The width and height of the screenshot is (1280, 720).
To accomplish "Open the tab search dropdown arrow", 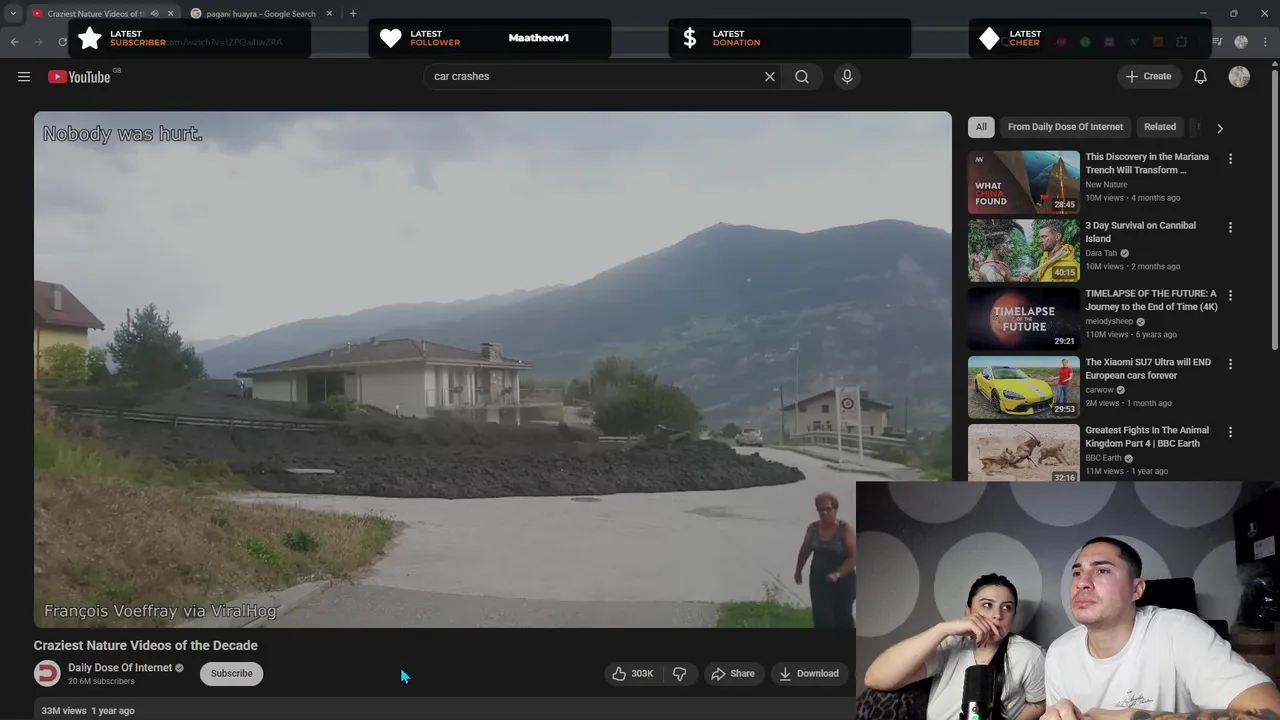I will pyautogui.click(x=13, y=14).
